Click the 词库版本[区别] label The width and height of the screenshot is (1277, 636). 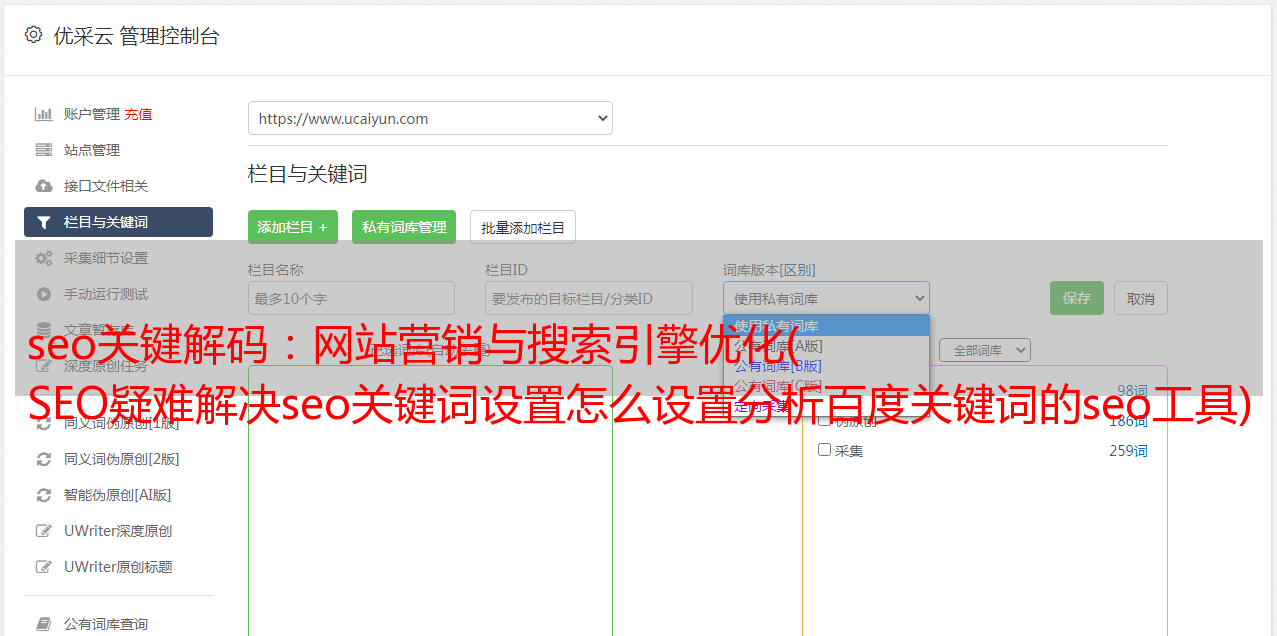769,270
